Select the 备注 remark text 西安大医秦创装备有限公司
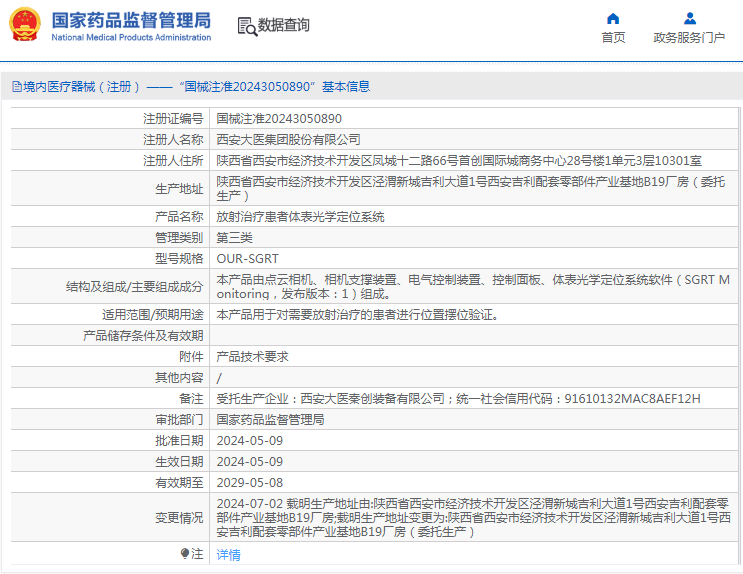 (372, 399)
